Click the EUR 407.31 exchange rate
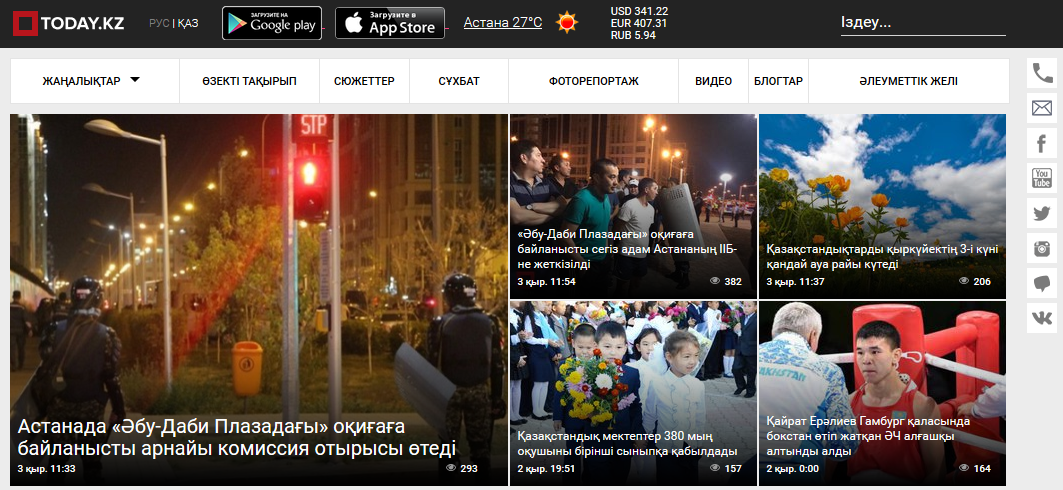Screen dimensions: 1063x490 pos(639,23)
